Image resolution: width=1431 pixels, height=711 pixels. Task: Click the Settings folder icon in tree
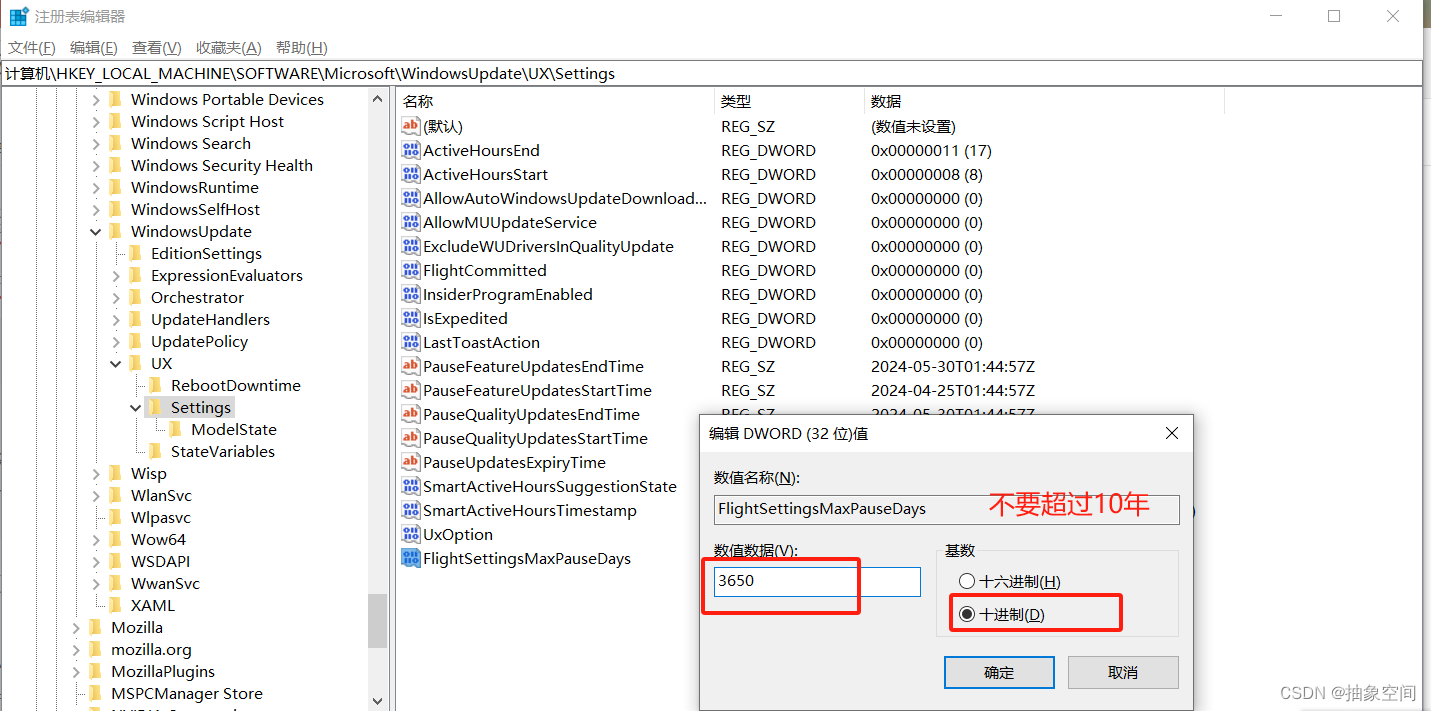click(155, 407)
